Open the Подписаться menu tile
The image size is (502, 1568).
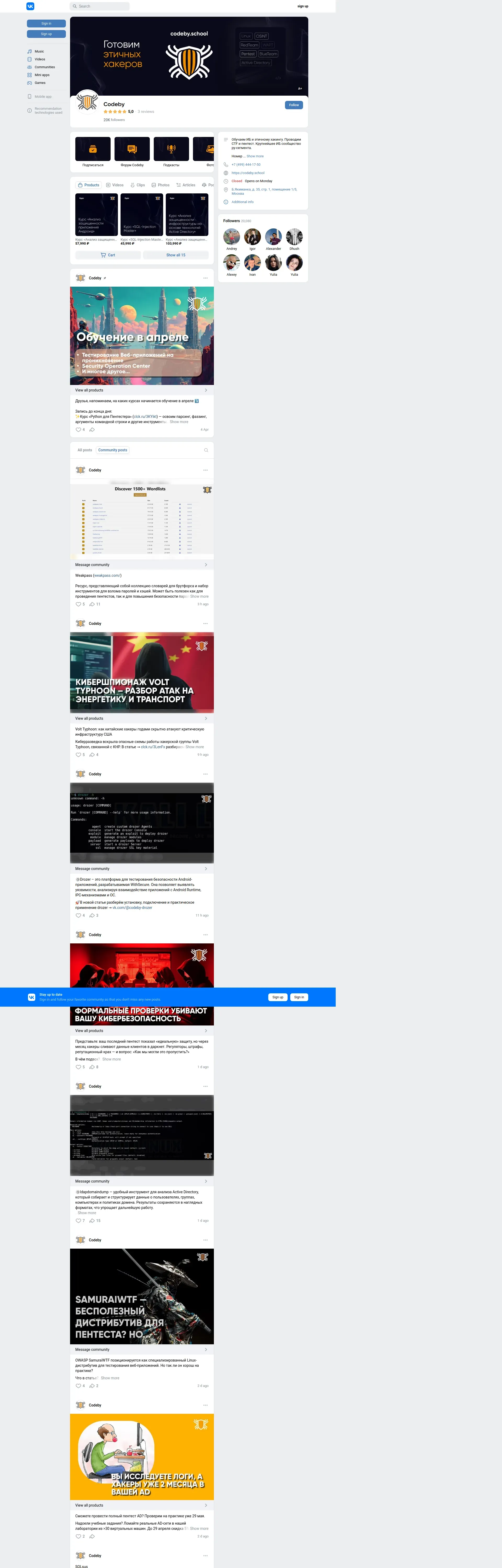point(93,152)
